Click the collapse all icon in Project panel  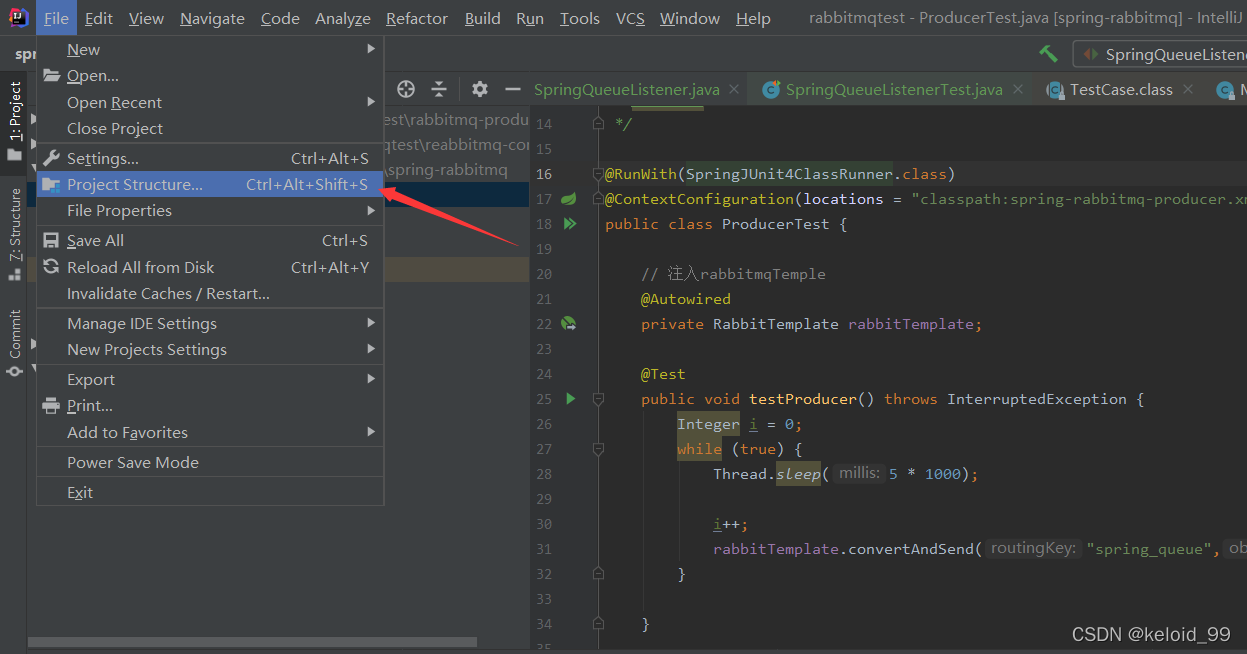438,89
